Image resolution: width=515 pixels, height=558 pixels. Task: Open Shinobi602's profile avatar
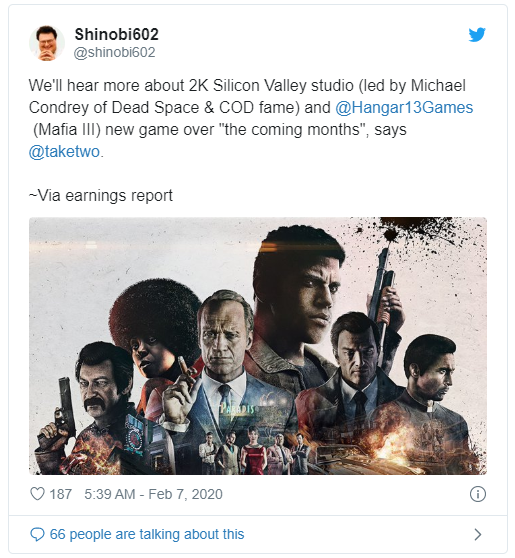pos(47,43)
